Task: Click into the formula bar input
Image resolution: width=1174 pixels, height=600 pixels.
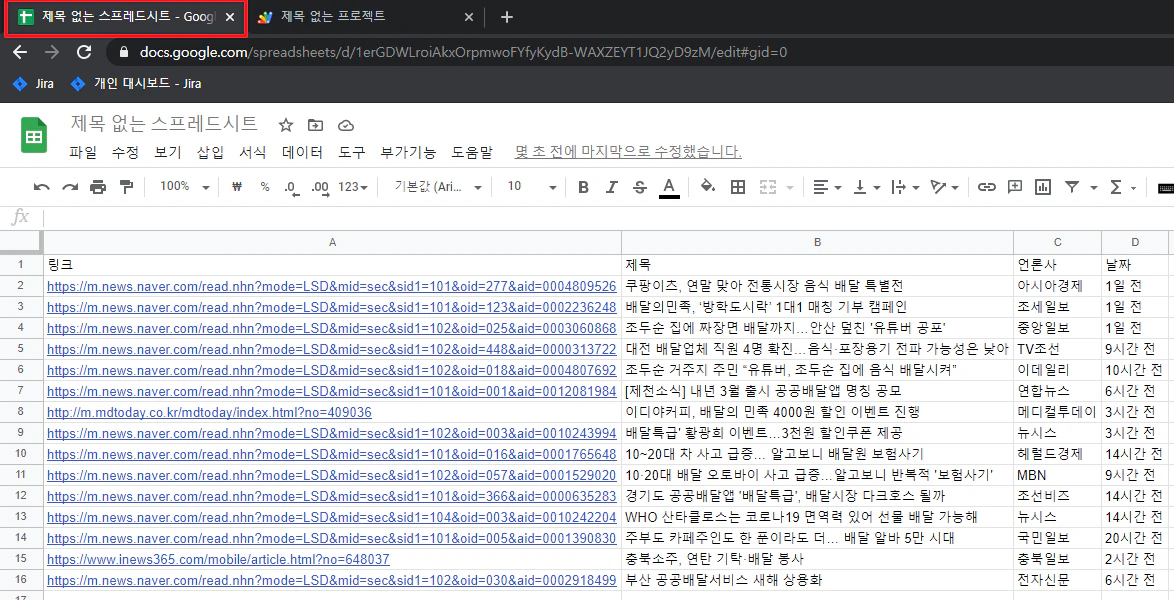Action: point(608,217)
